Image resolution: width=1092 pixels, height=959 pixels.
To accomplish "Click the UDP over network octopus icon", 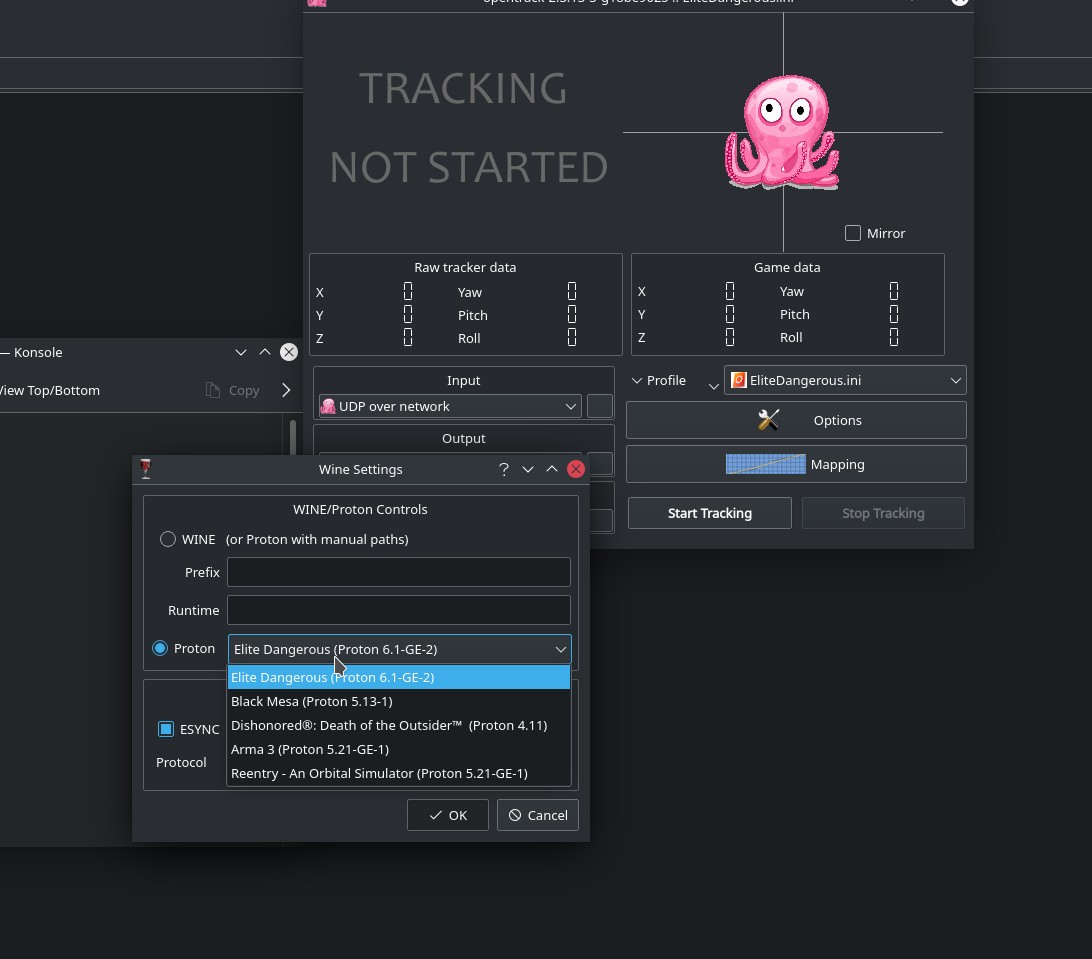I will click(x=328, y=406).
